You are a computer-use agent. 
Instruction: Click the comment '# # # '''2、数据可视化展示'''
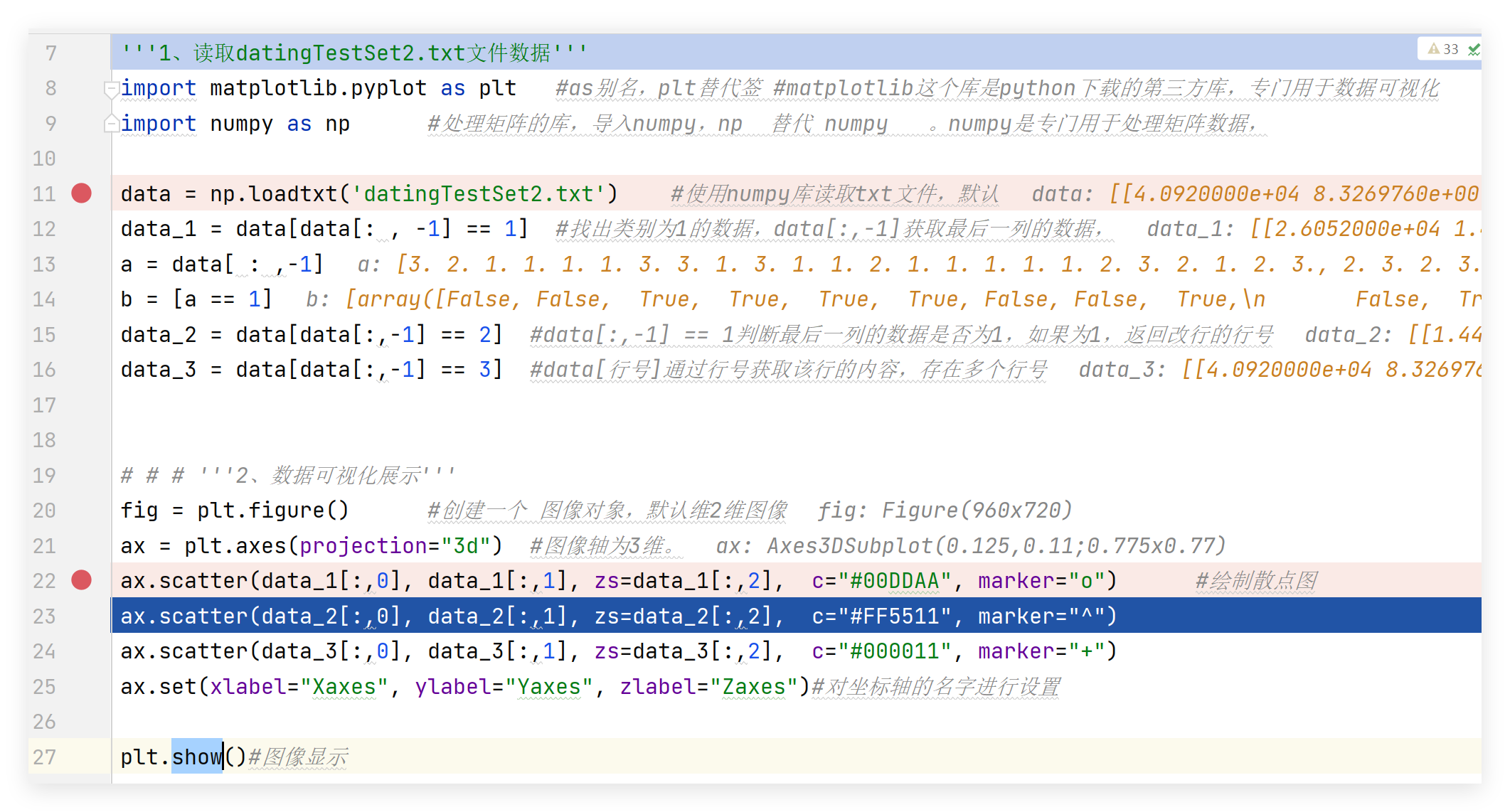click(288, 476)
